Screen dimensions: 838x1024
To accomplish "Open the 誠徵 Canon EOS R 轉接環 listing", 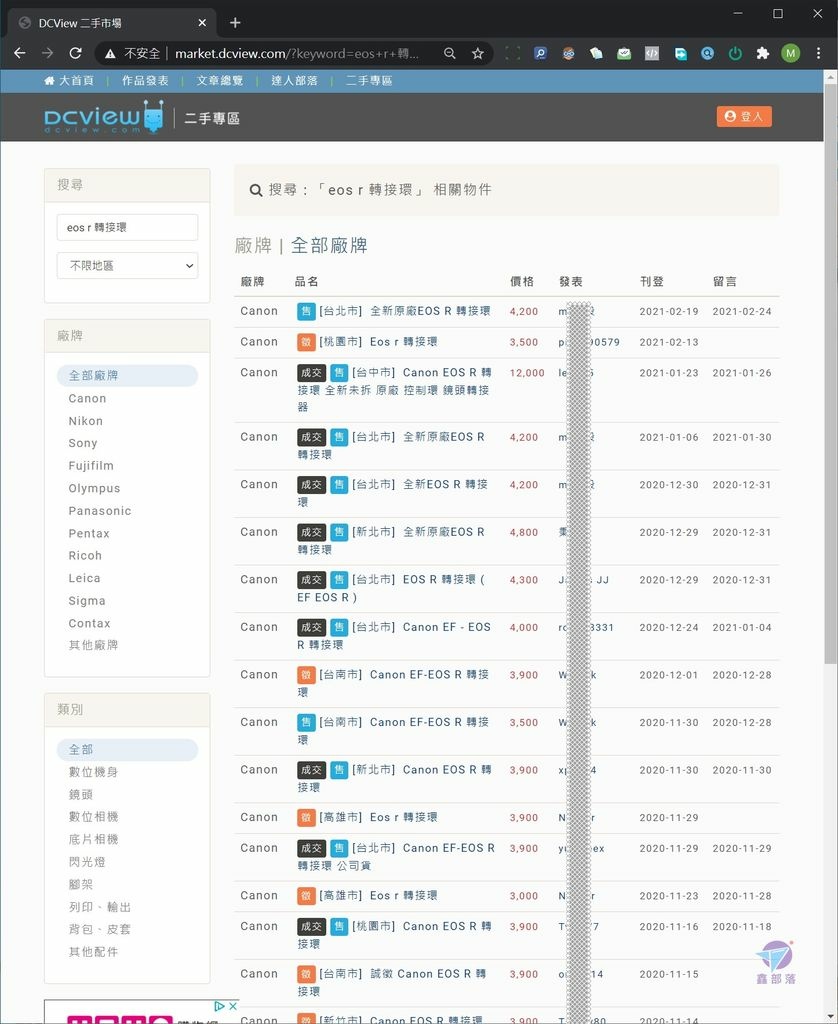I will coord(392,982).
